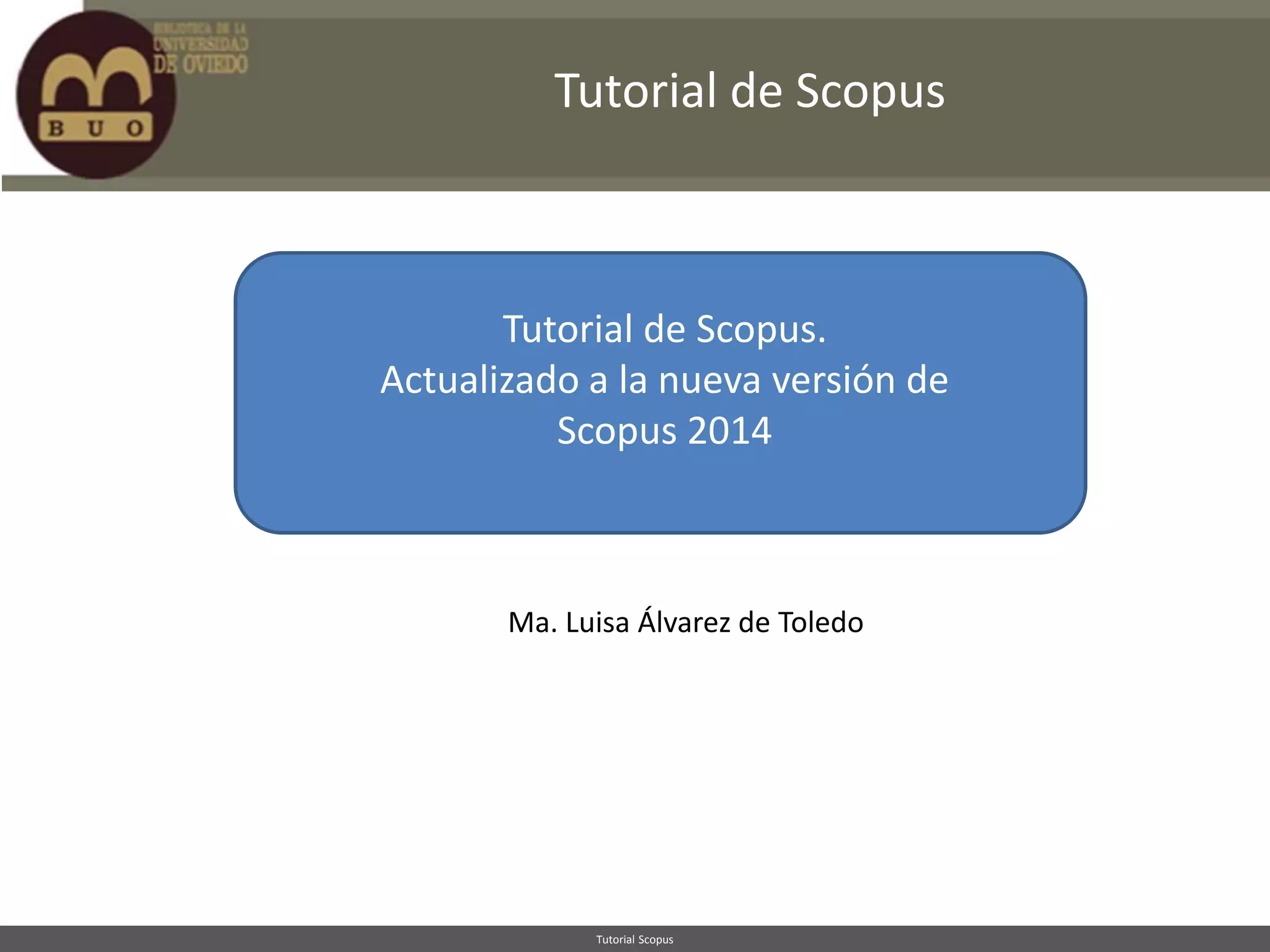Screen dimensions: 1270x952
Task: Click the olive header band background
Action: tap(403, 124)
